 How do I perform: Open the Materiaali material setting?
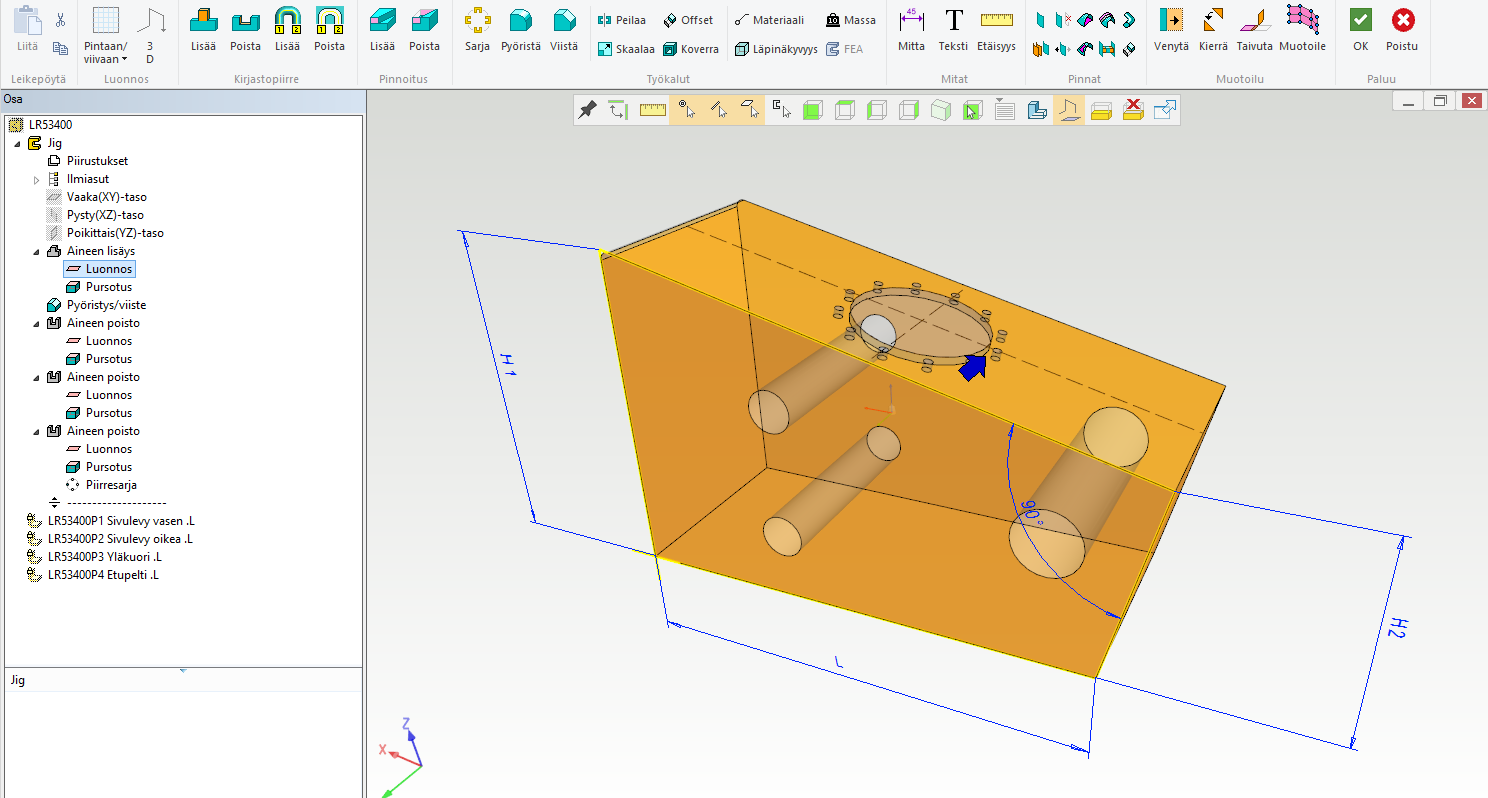(x=769, y=20)
